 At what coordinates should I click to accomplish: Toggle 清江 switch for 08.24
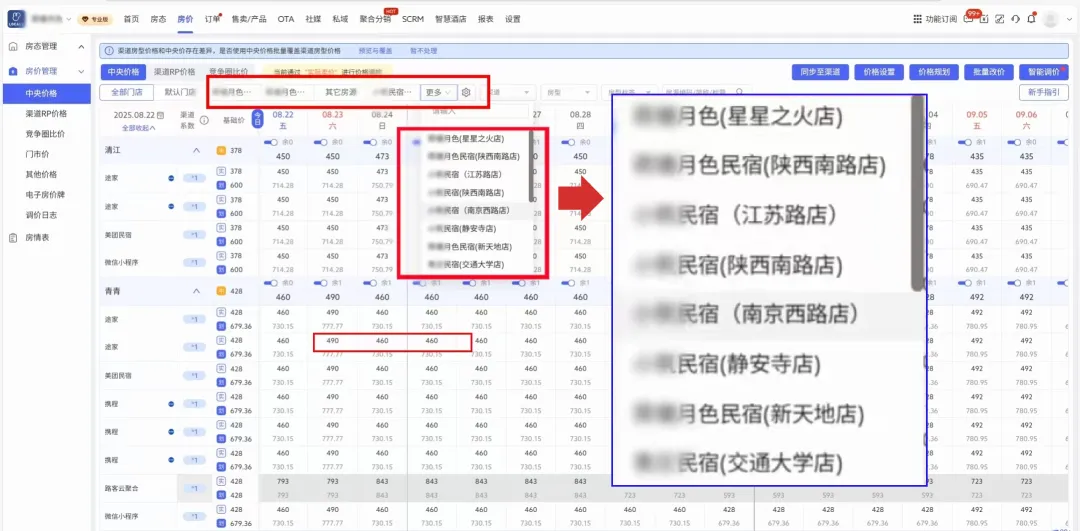click(x=370, y=142)
